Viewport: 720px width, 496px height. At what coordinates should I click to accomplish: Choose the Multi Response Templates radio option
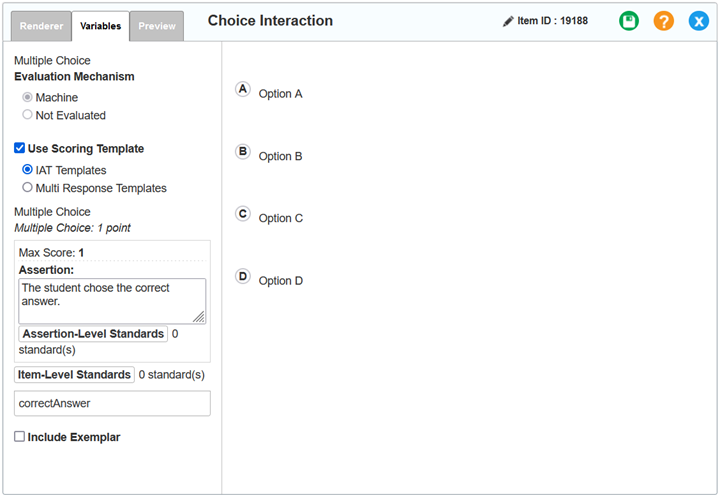pos(28,187)
